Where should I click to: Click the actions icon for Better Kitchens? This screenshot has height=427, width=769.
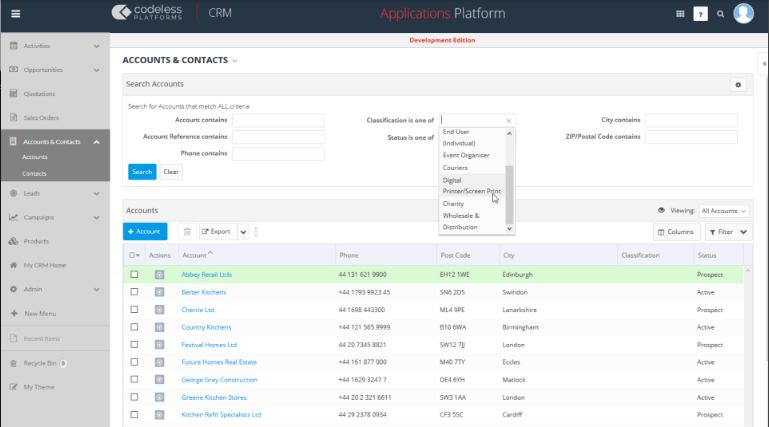tap(159, 292)
